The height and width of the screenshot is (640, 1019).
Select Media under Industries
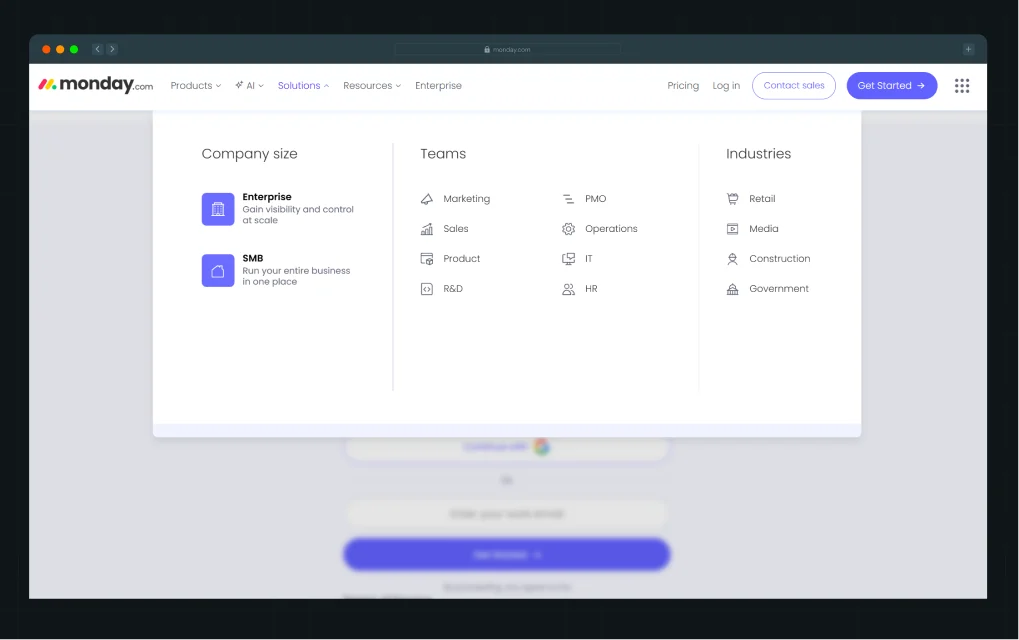(752, 229)
